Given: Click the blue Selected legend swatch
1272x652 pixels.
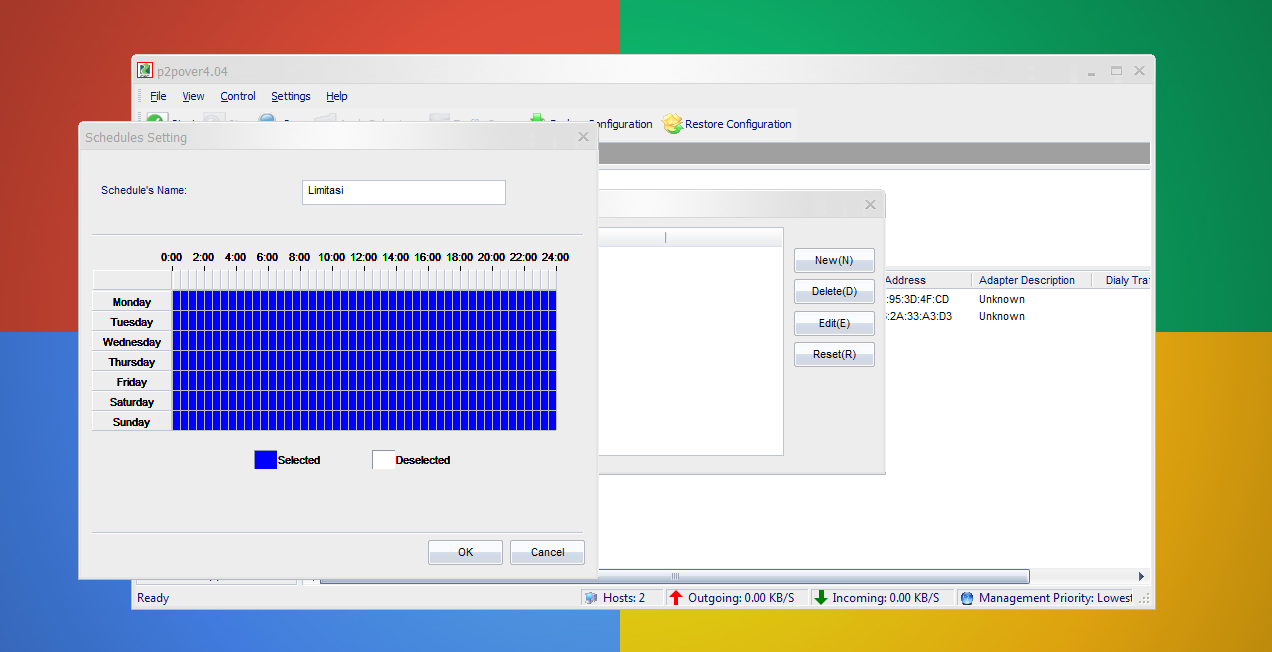Looking at the screenshot, I should tap(265, 460).
